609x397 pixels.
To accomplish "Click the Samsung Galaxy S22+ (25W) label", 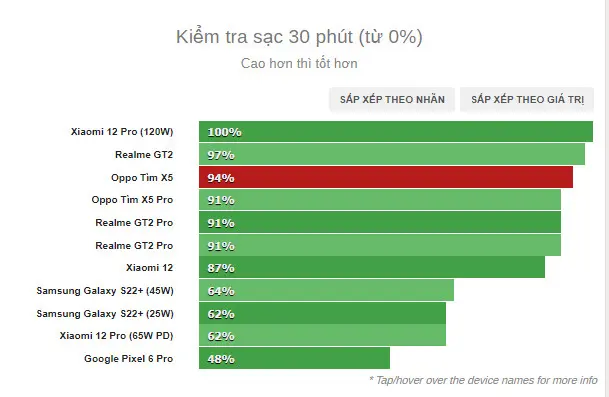I will (x=105, y=313).
